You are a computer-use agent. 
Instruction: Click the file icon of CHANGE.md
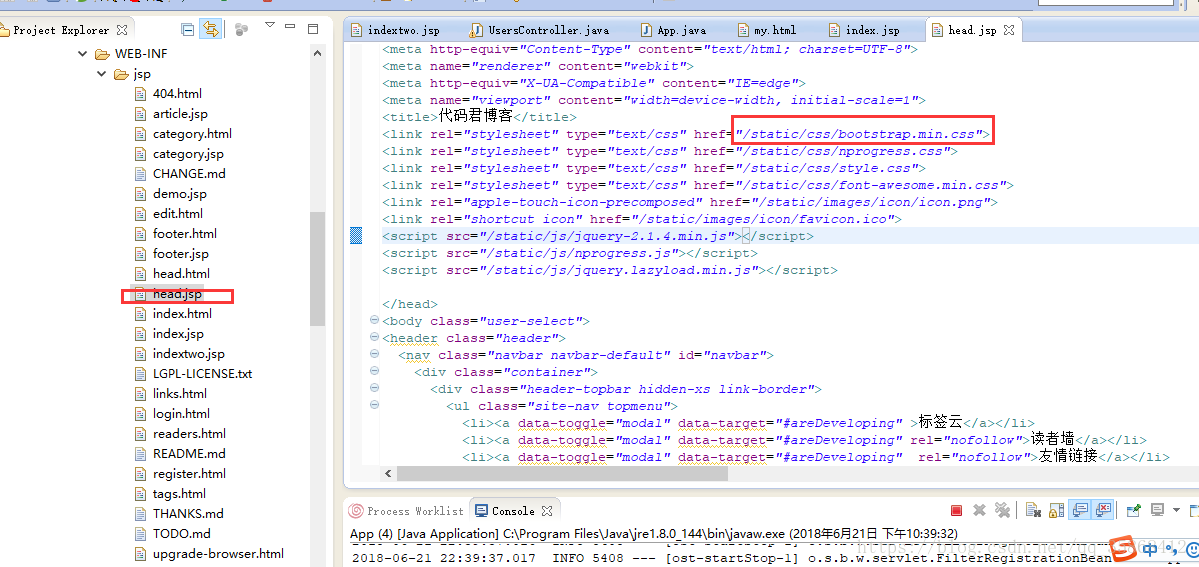(139, 174)
